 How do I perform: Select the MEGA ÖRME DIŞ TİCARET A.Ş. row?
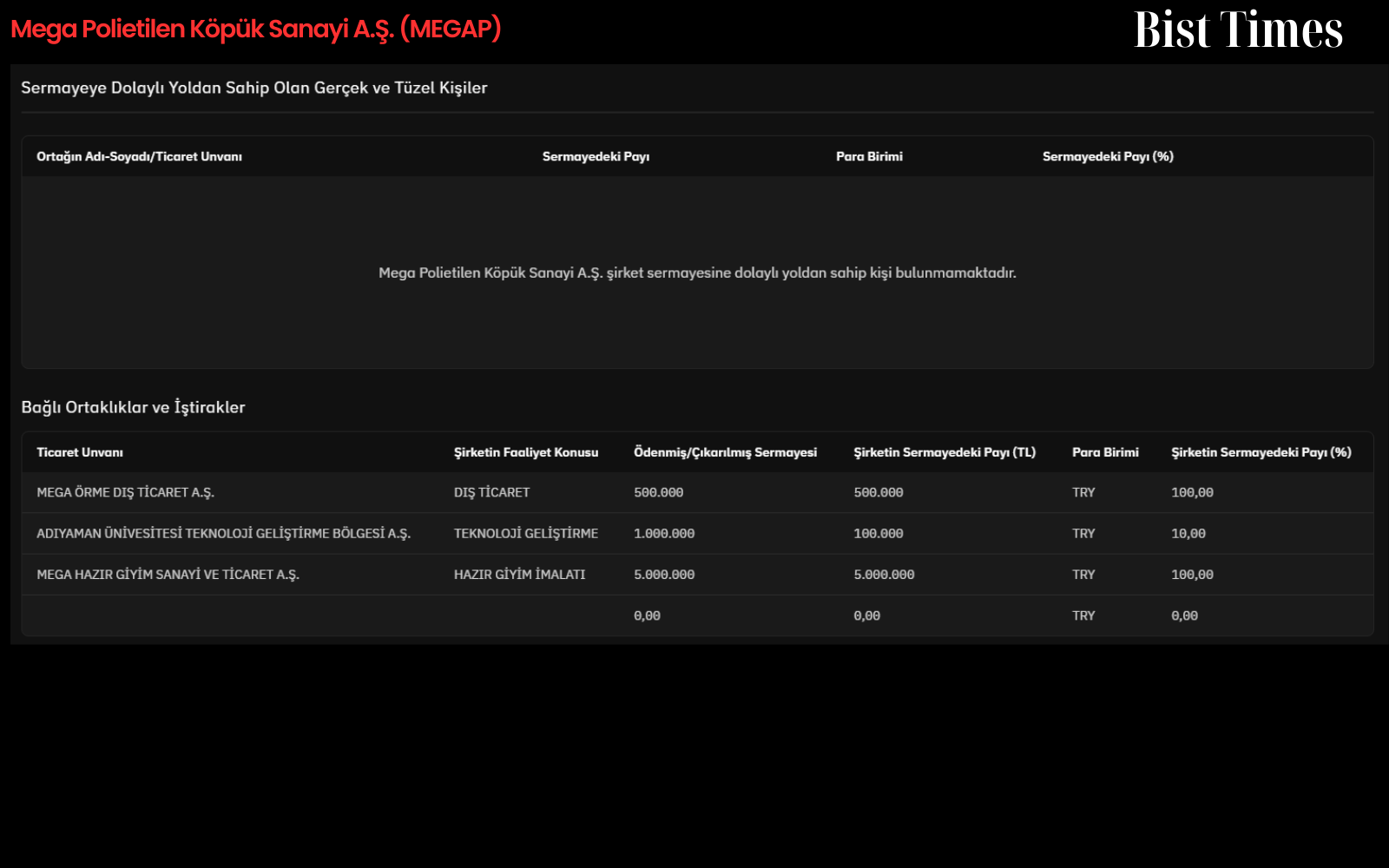697,492
